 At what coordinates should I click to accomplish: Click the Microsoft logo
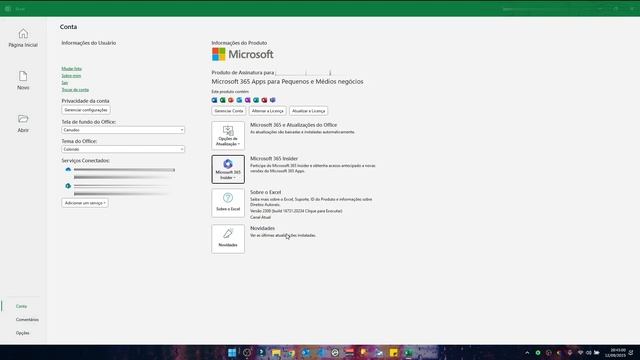(242, 54)
